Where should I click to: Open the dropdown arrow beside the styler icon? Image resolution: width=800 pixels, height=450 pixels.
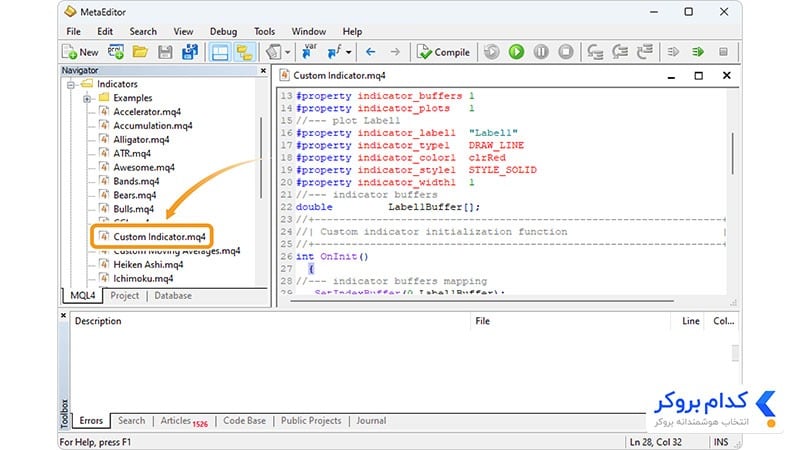[x=288, y=53]
